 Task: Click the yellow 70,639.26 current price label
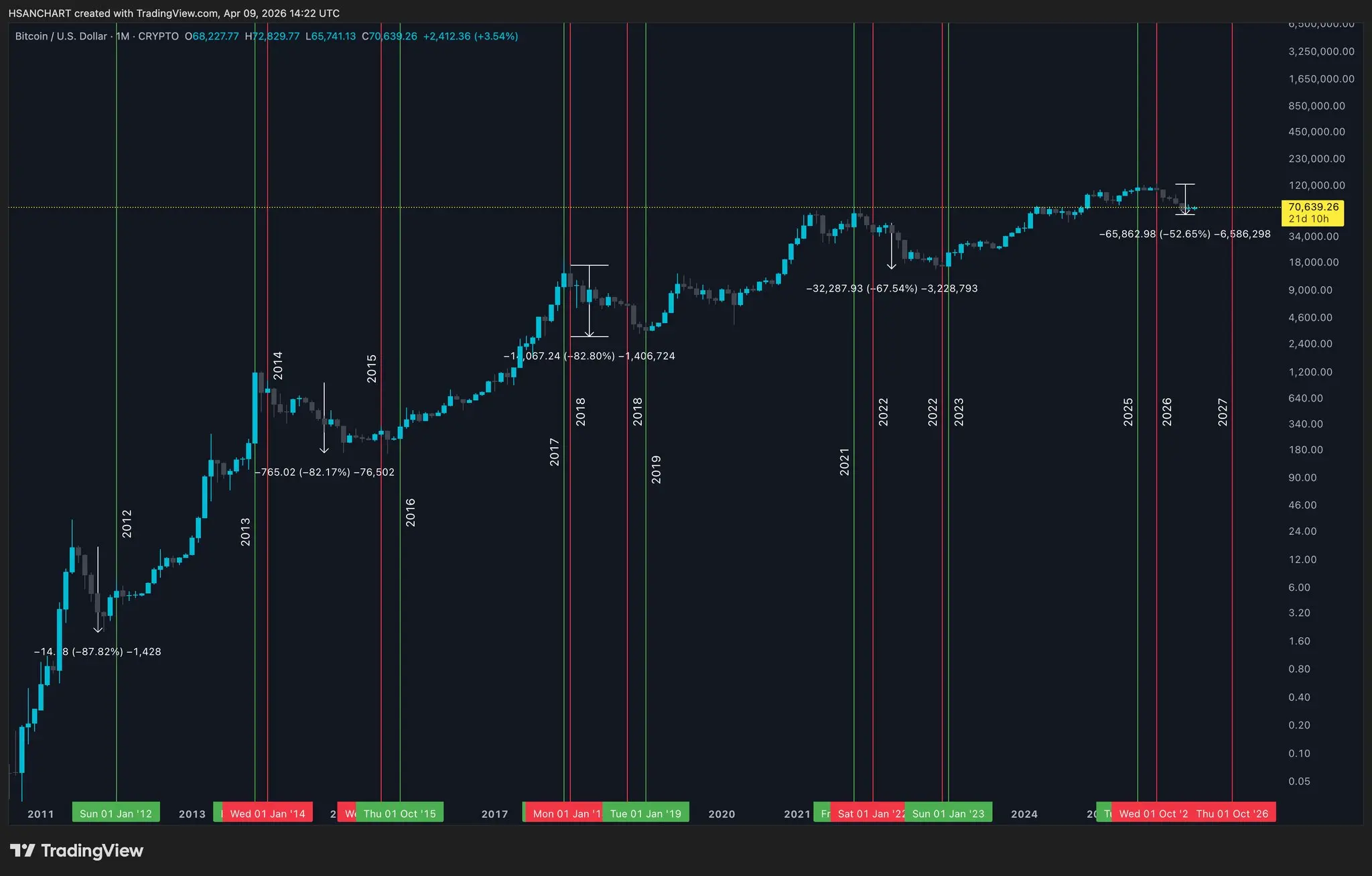(x=1312, y=212)
